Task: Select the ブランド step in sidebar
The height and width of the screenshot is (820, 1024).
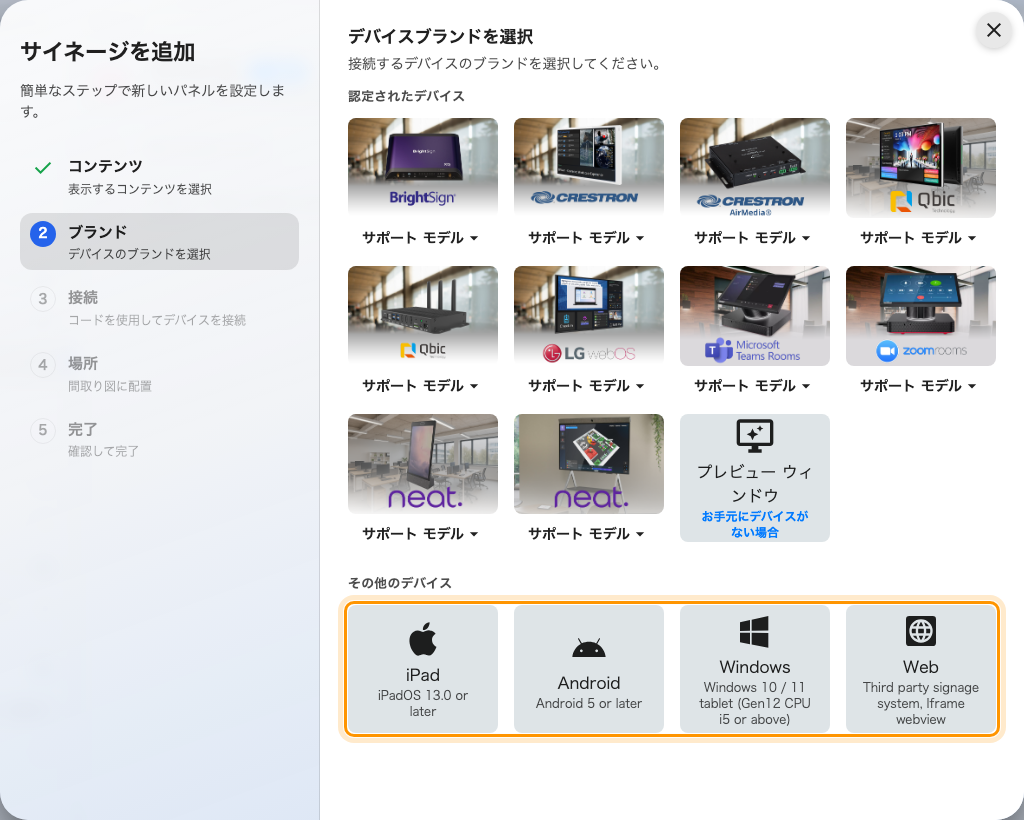Action: coord(159,242)
